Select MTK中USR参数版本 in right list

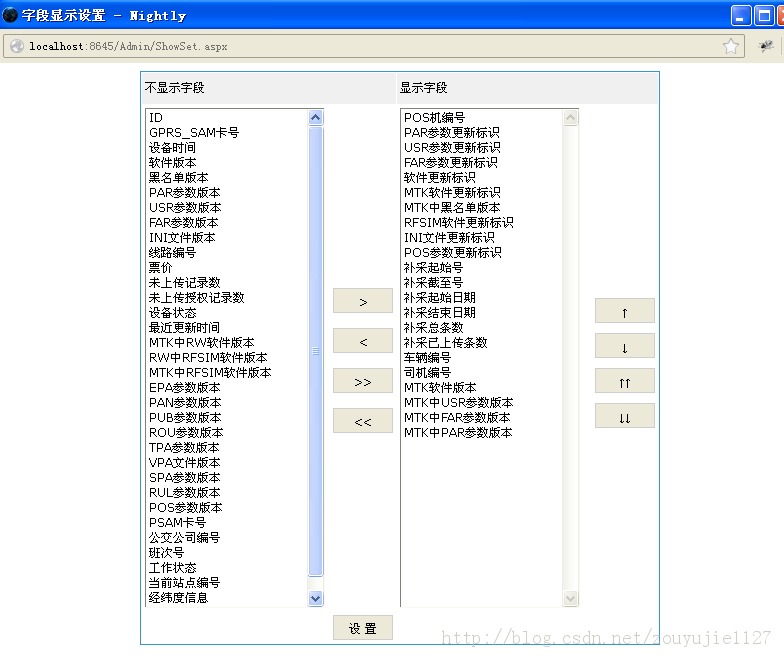click(482, 402)
